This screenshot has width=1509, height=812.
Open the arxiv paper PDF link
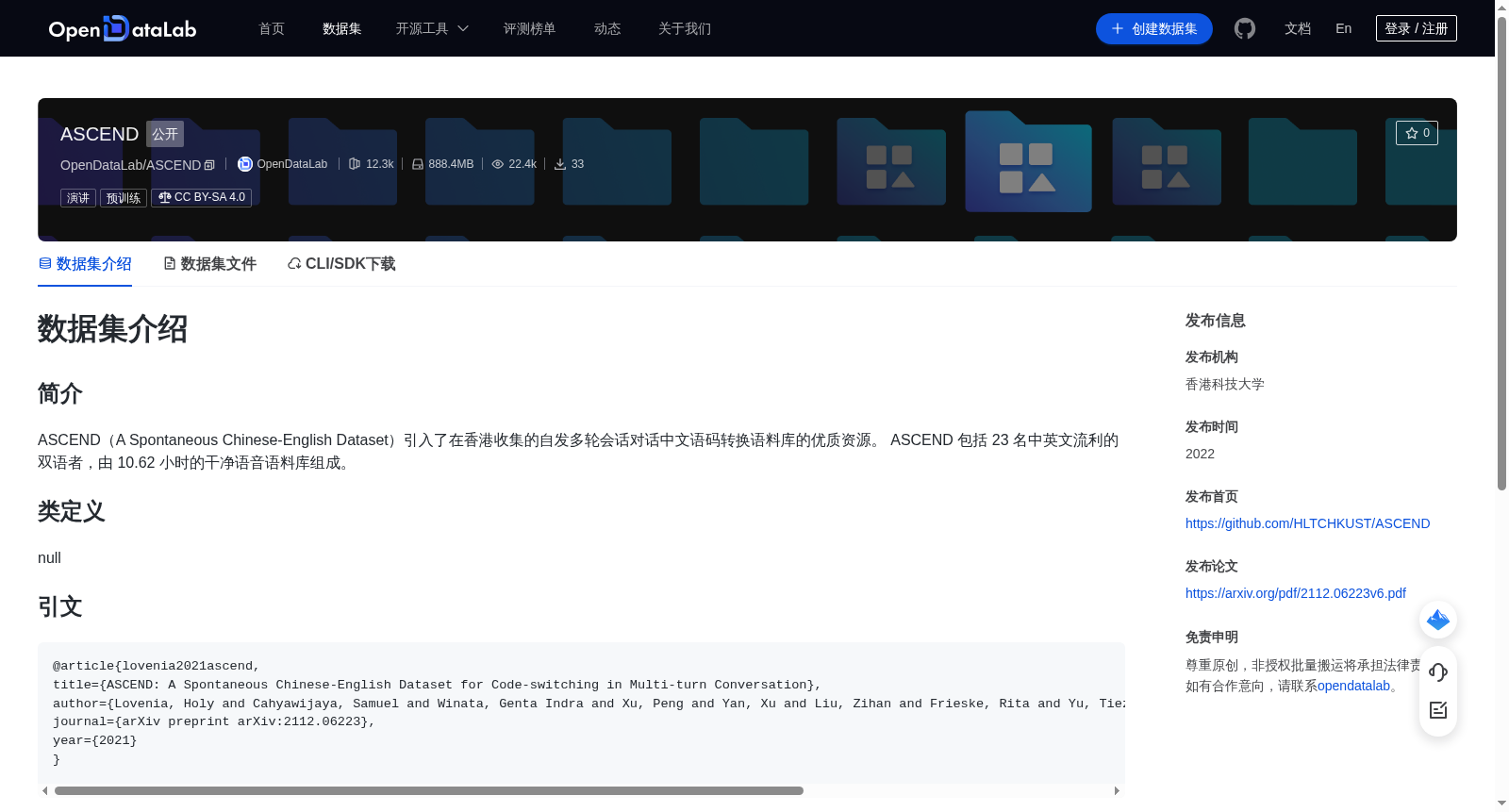click(1295, 593)
